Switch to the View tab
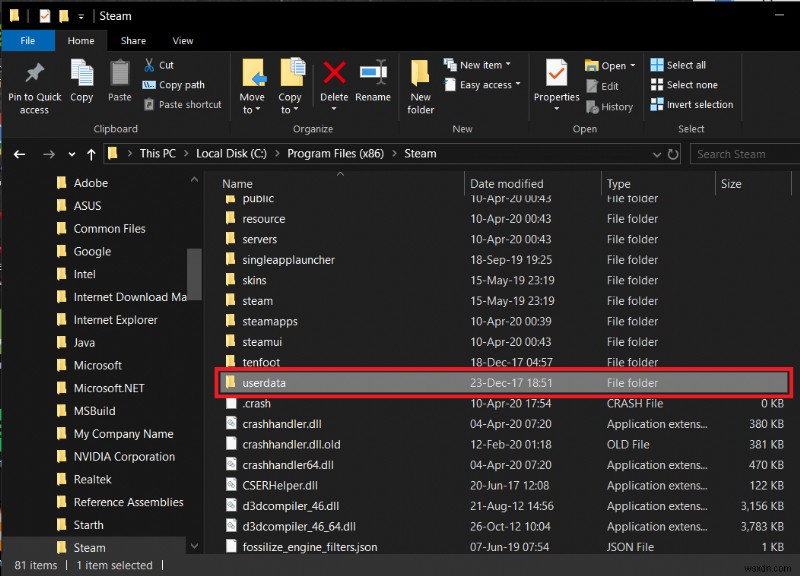The image size is (800, 576). [182, 40]
